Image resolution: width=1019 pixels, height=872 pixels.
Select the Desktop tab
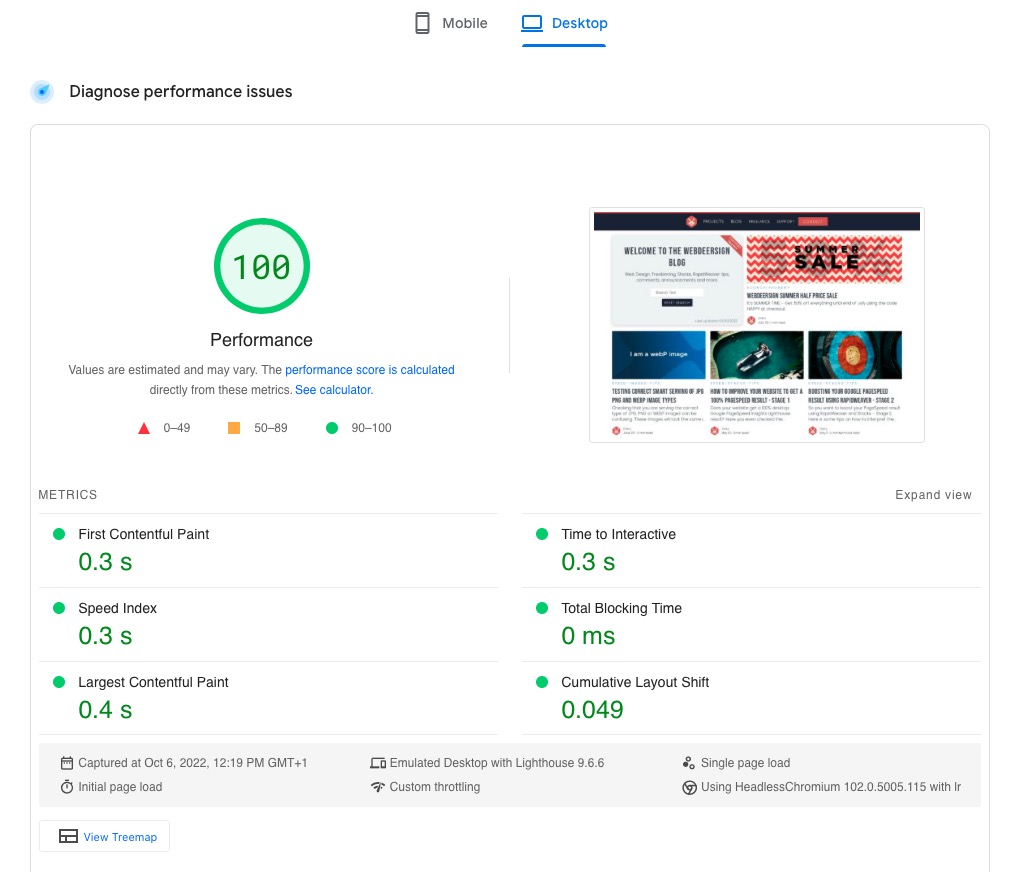[564, 23]
